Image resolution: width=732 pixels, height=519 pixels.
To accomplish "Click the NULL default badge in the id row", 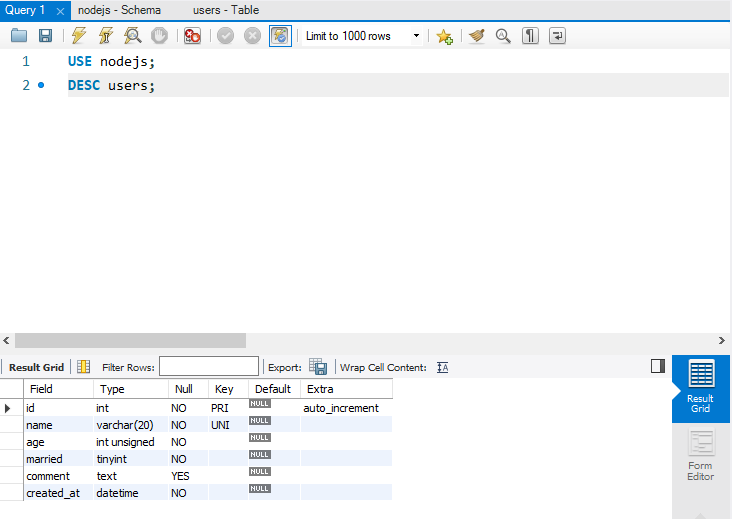I will (x=260, y=404).
